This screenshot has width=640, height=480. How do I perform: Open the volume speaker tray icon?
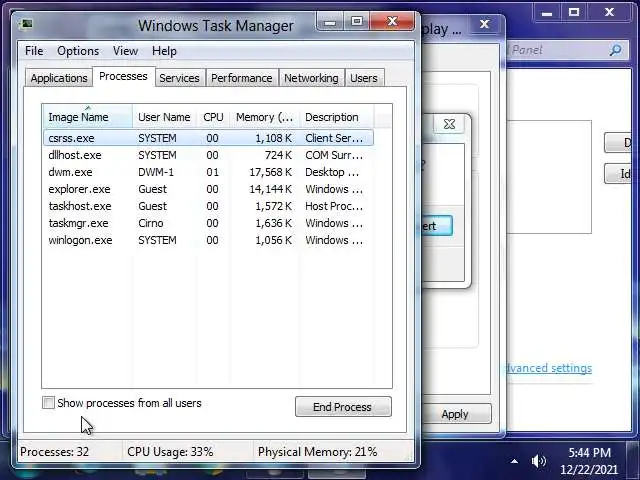539,461
